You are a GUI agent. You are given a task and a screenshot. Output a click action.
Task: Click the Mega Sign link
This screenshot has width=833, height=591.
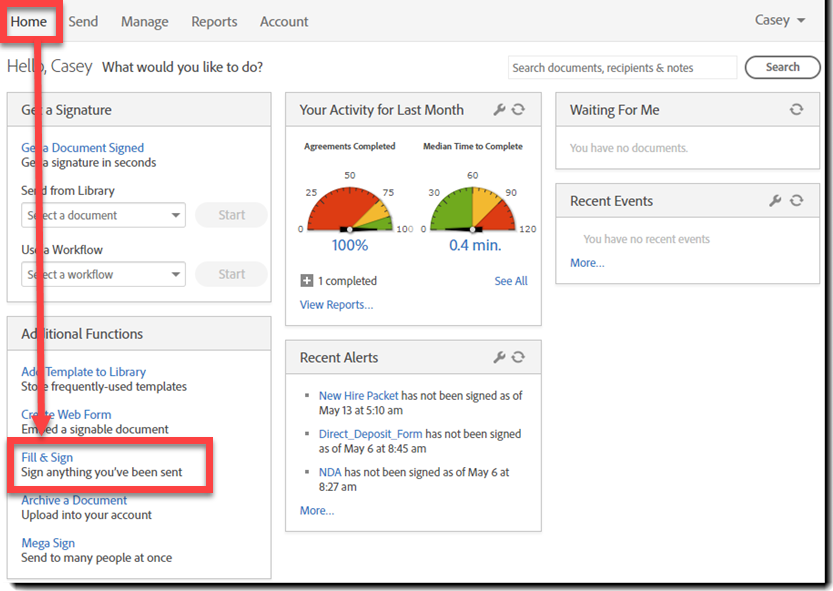(48, 543)
